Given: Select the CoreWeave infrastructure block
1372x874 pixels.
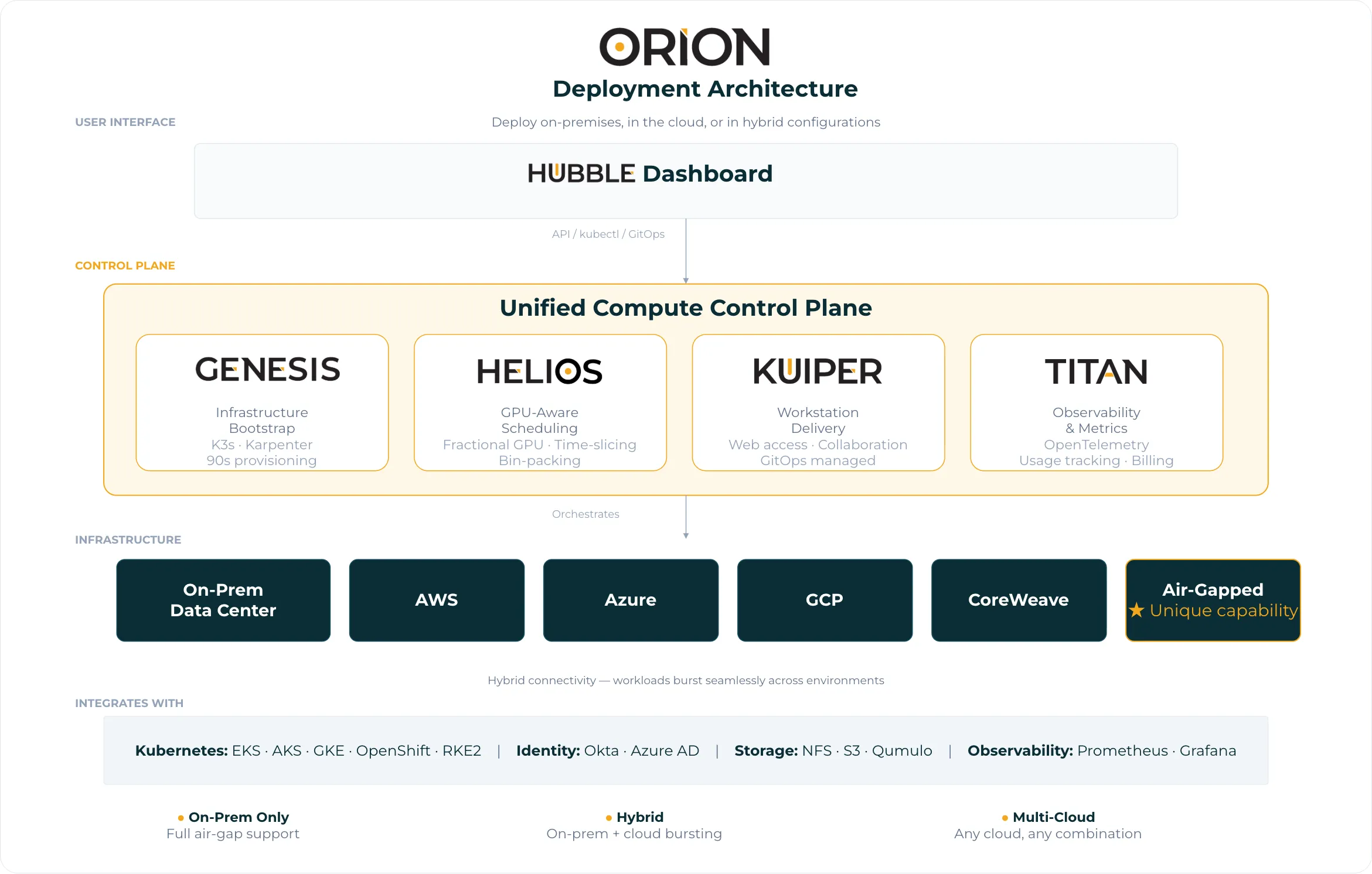Looking at the screenshot, I should pyautogui.click(x=1019, y=600).
